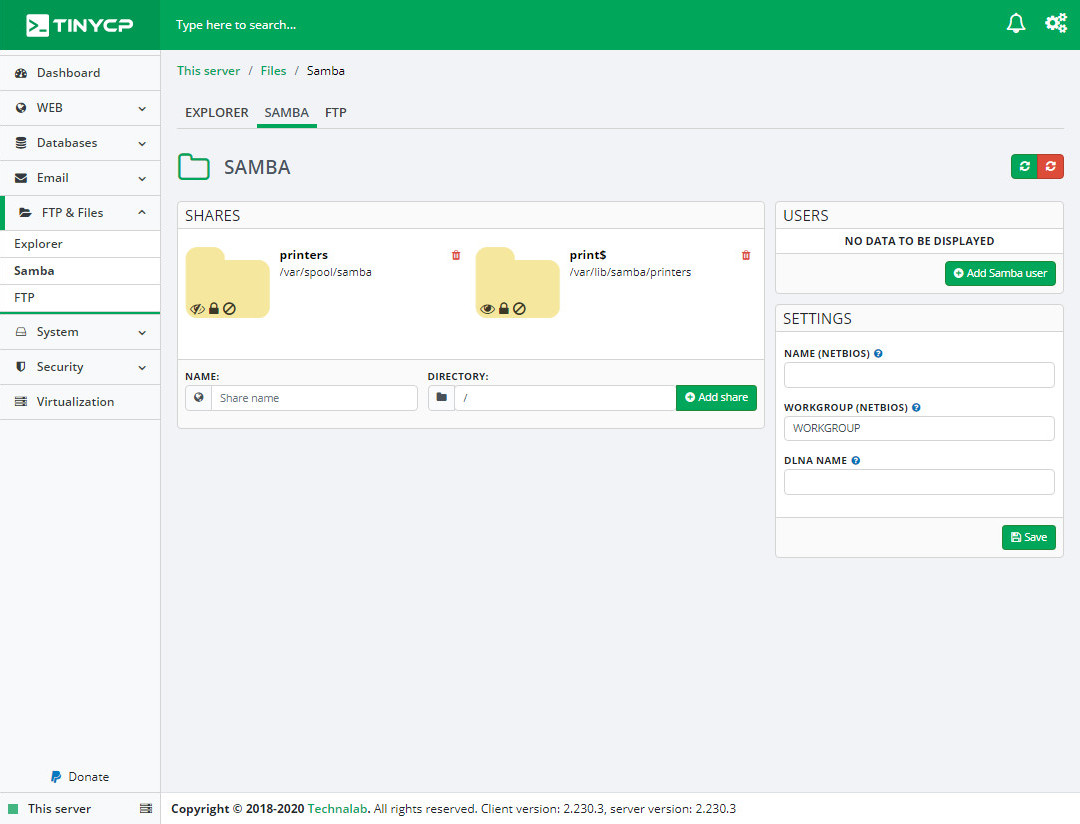Viewport: 1080px width, 824px height.
Task: Switch to the FTP tab
Action: [x=335, y=112]
